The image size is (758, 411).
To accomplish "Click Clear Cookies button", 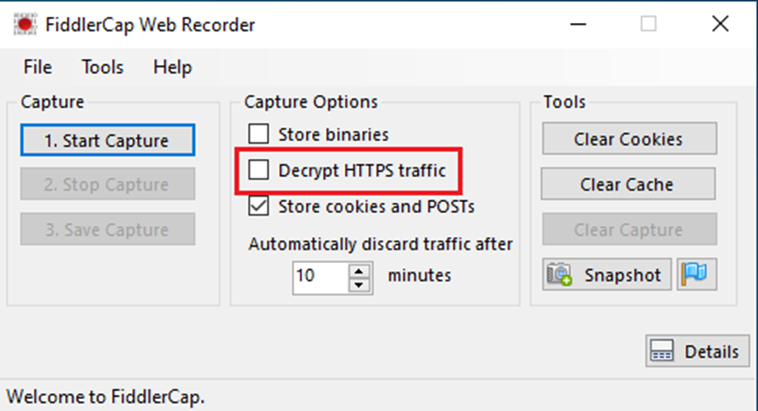I will coord(629,139).
